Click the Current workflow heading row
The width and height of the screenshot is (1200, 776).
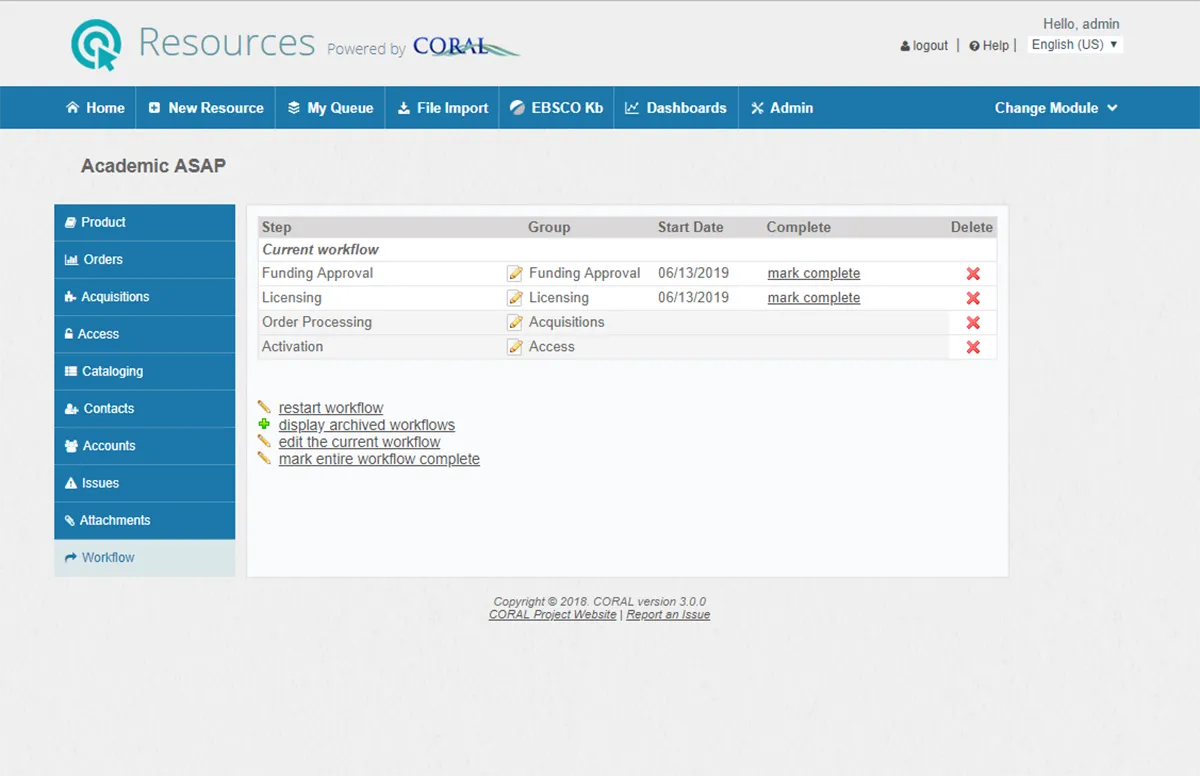(x=627, y=250)
